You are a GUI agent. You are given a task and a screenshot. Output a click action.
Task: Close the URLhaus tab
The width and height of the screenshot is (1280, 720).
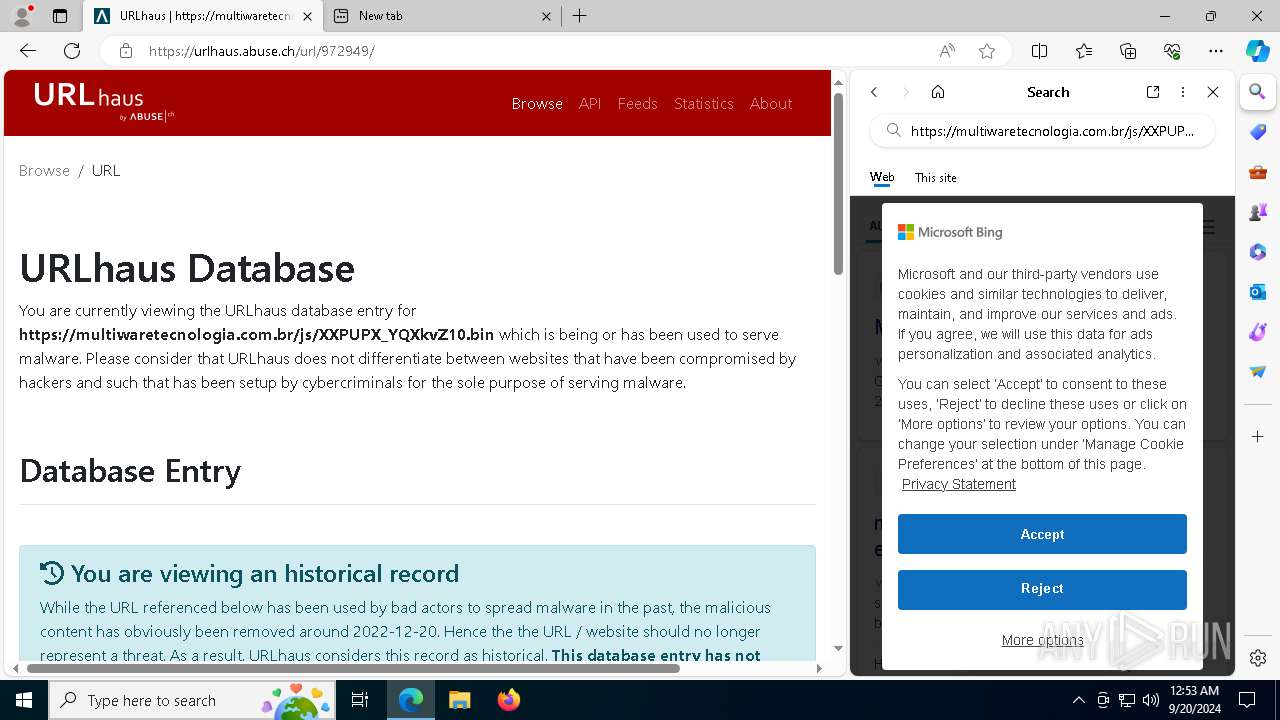(x=307, y=16)
